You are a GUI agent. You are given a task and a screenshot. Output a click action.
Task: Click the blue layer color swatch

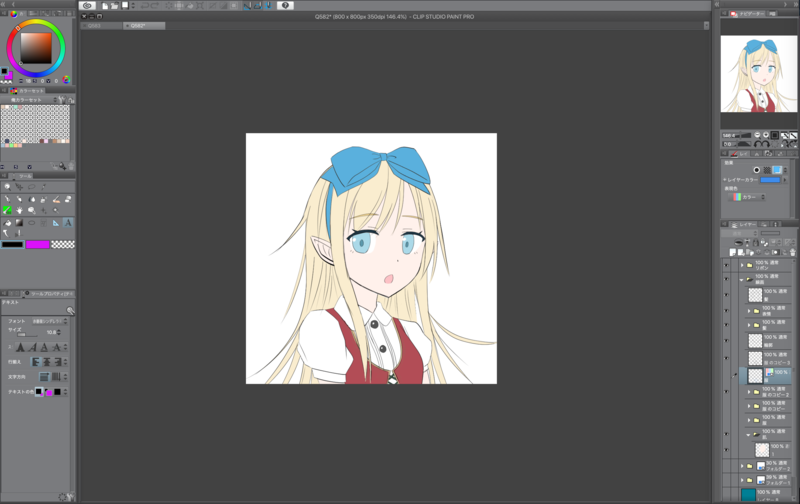pyautogui.click(x=770, y=180)
